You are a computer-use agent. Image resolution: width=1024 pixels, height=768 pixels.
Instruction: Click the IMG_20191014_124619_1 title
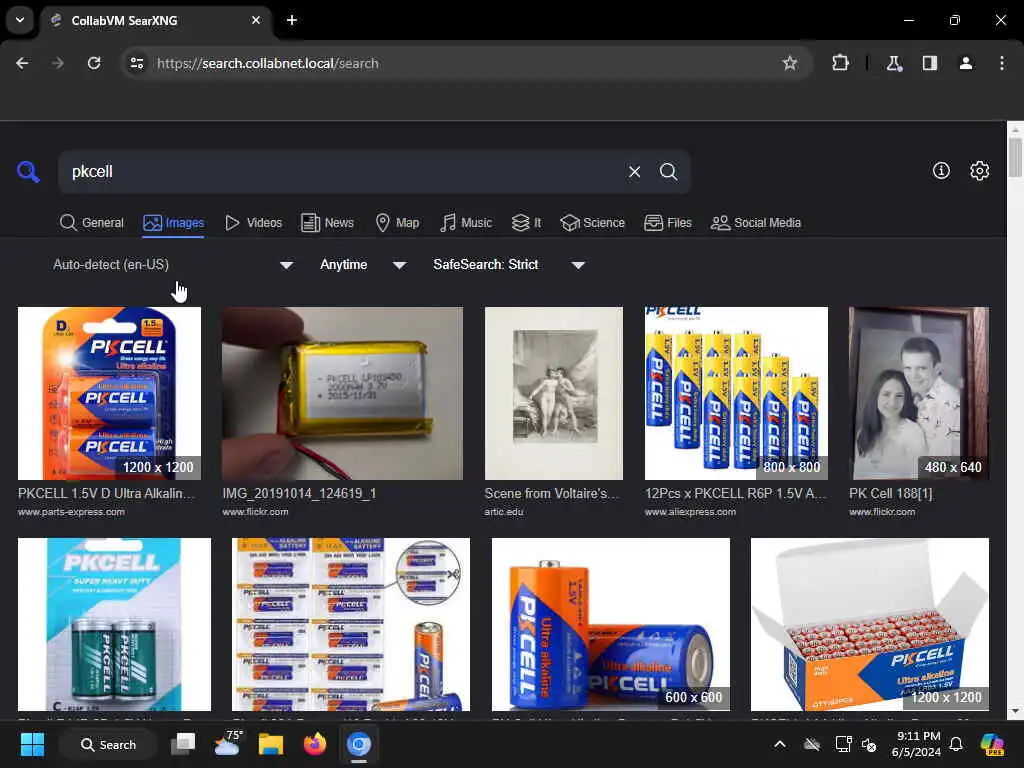(299, 494)
